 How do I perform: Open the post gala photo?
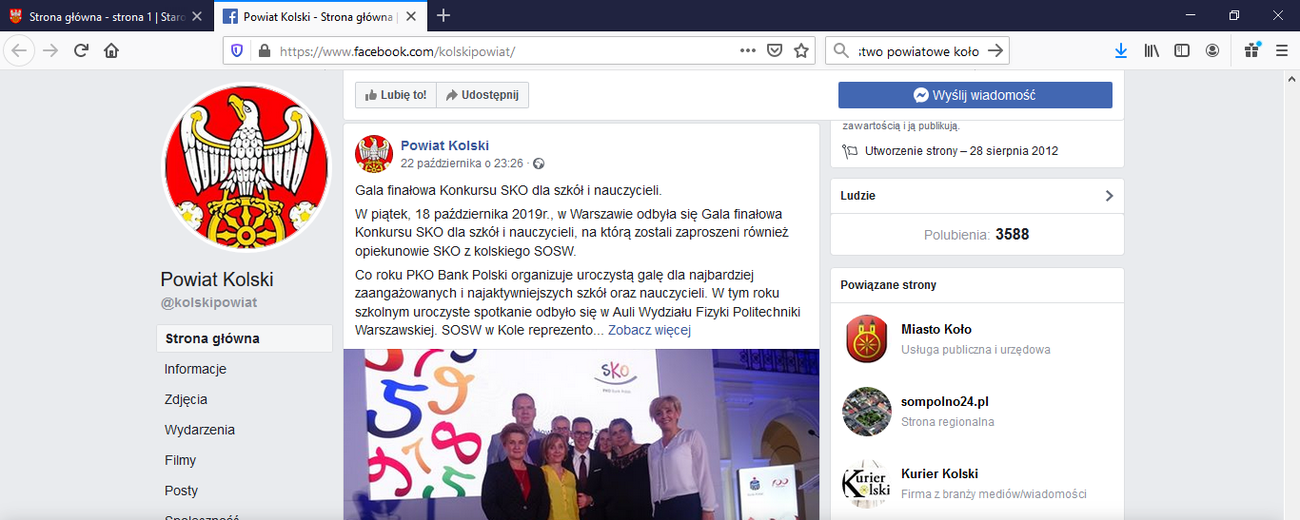[x=581, y=434]
